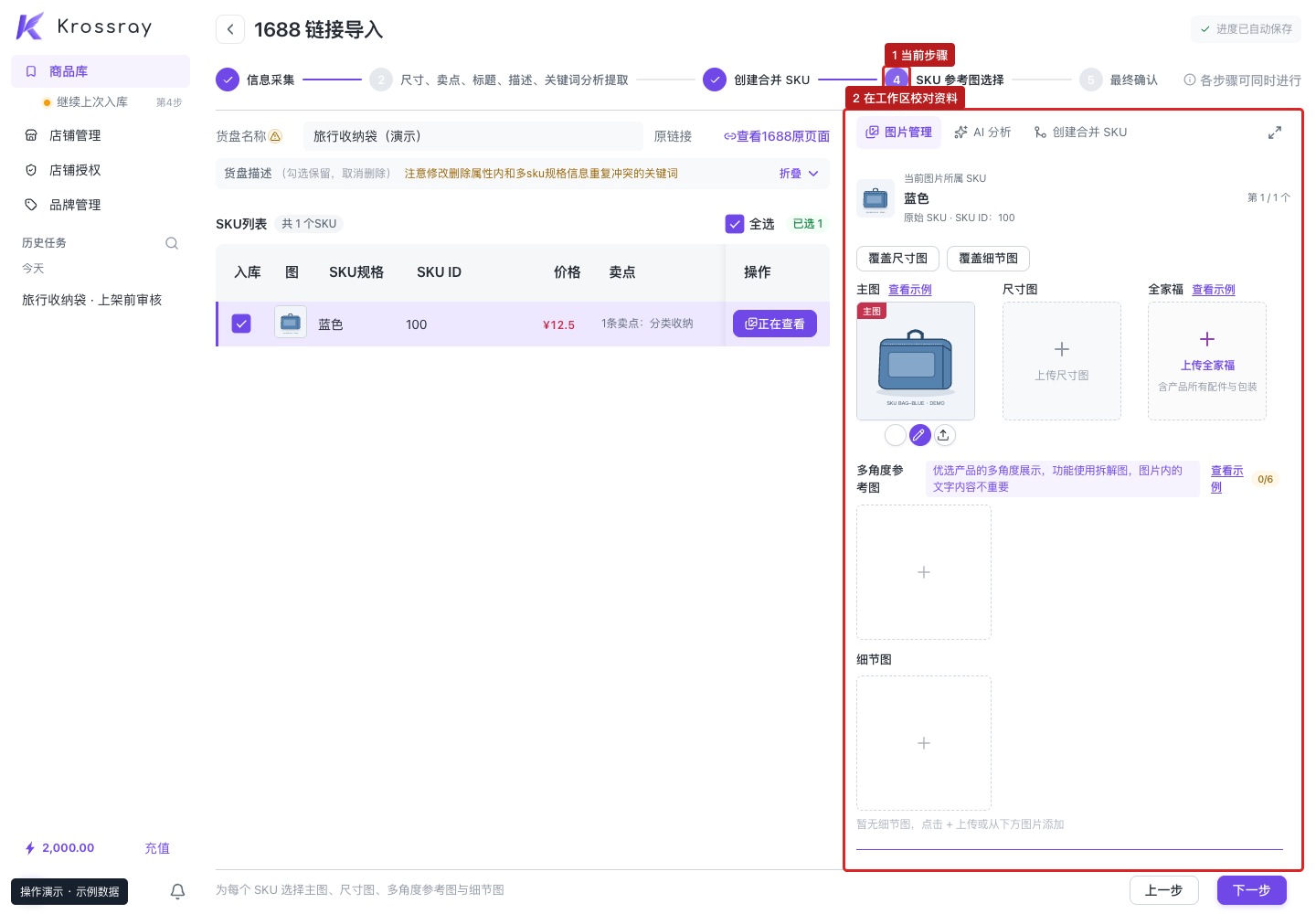Click 第 1 / 1 个 indicator

pos(1268,197)
